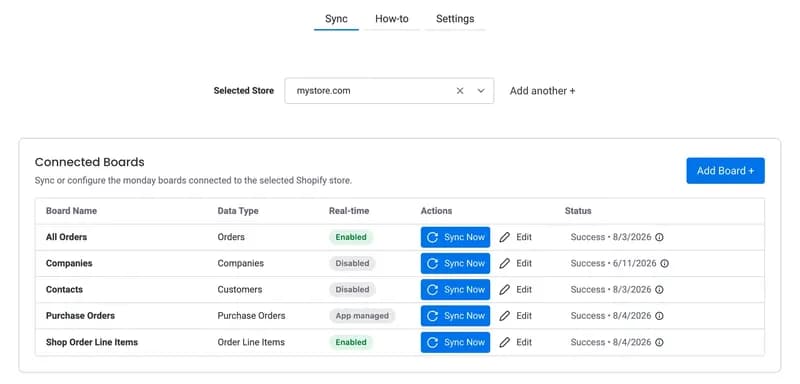Screen dimensions: 800x384
Task: Sync the Shop Order Line Items board now
Action: pyautogui.click(x=455, y=342)
